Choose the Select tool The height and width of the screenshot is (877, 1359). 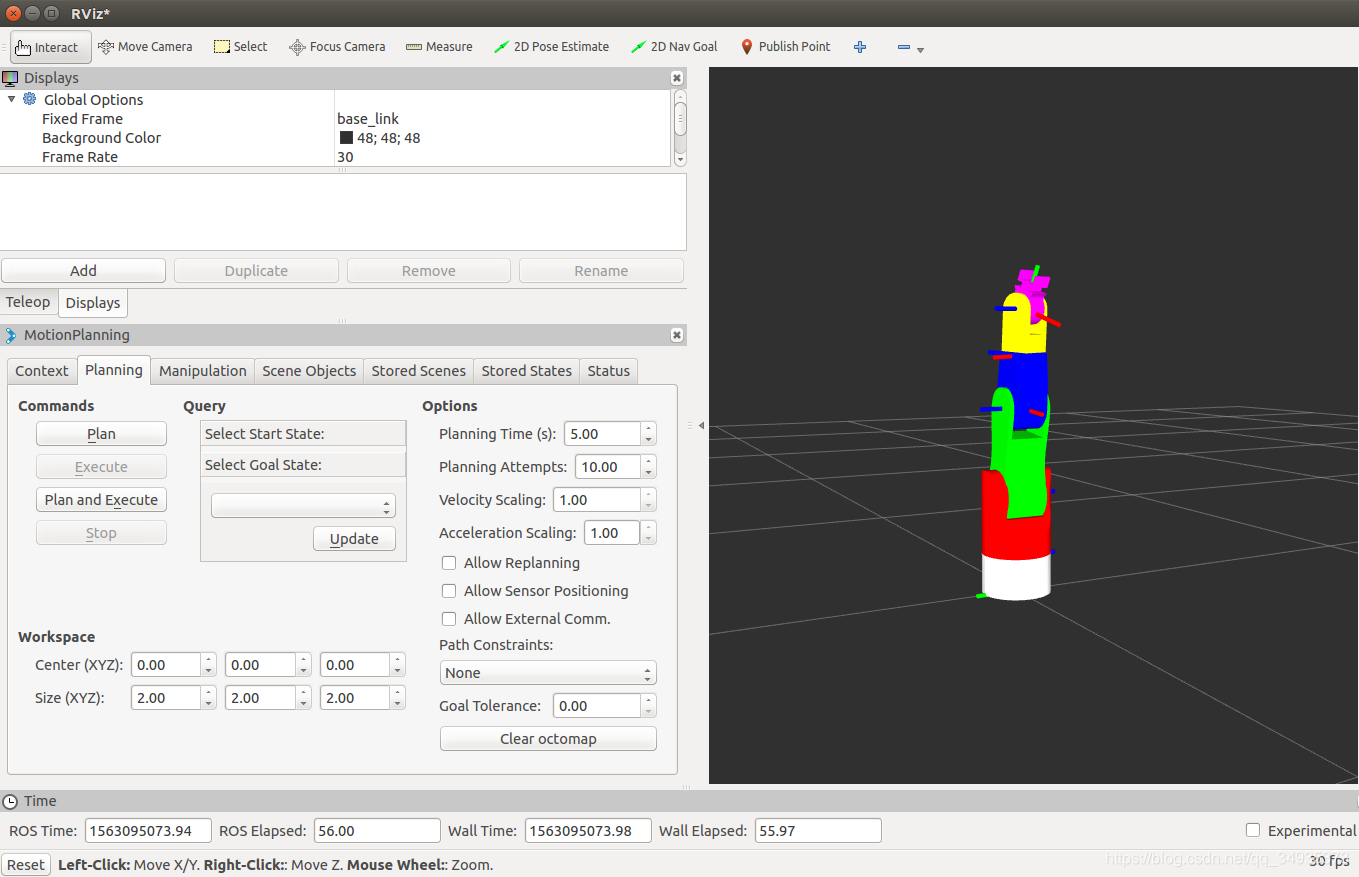pyautogui.click(x=240, y=47)
